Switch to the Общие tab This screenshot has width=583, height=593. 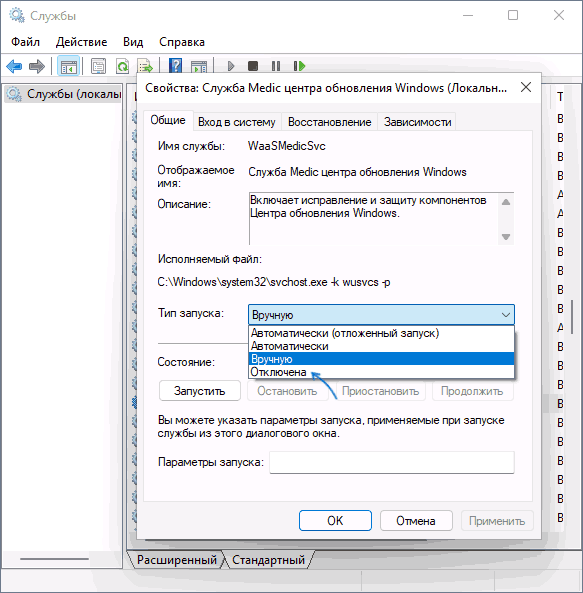pyautogui.click(x=168, y=121)
